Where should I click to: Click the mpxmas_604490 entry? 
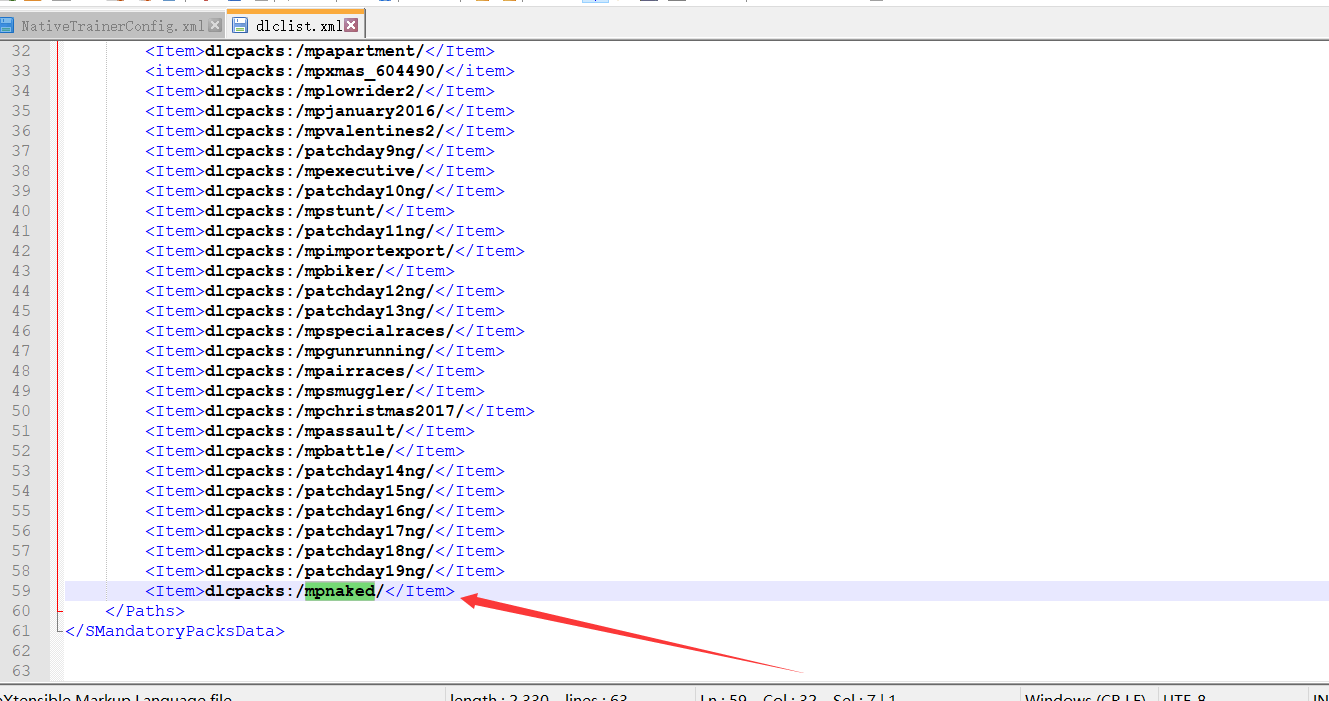330,71
